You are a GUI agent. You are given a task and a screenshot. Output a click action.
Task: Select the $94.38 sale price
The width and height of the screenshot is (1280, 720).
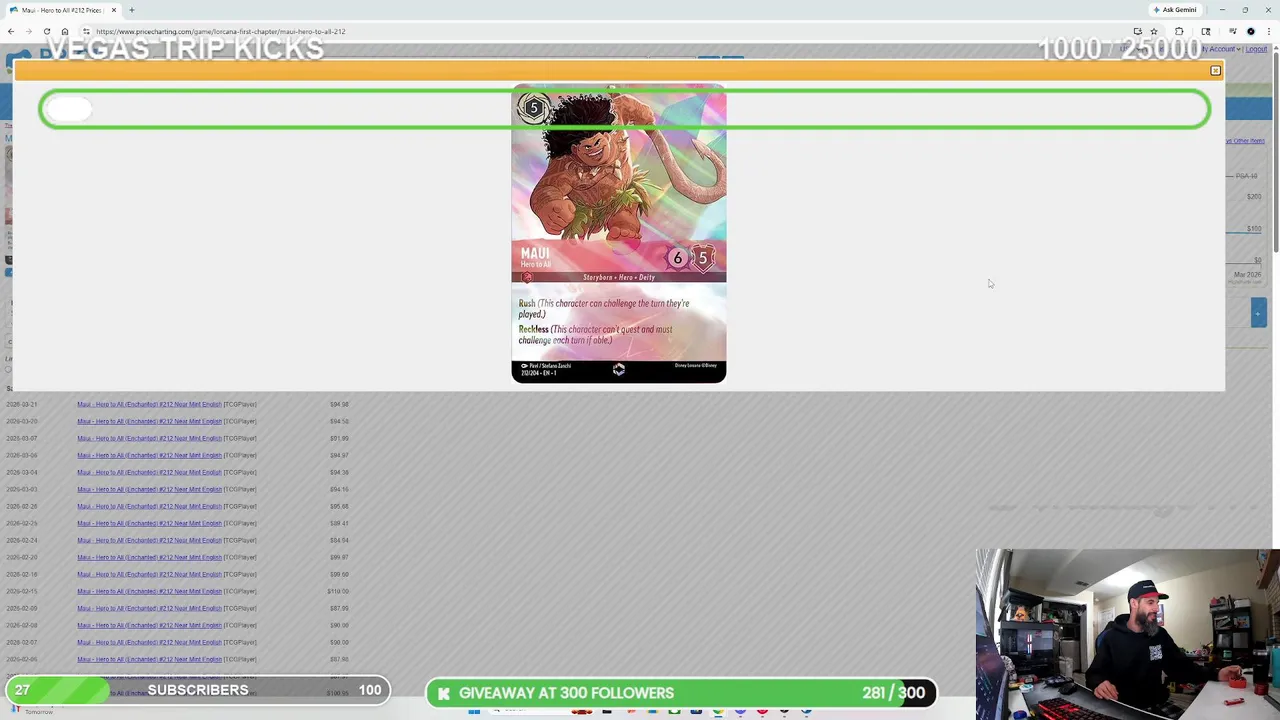tap(339, 472)
